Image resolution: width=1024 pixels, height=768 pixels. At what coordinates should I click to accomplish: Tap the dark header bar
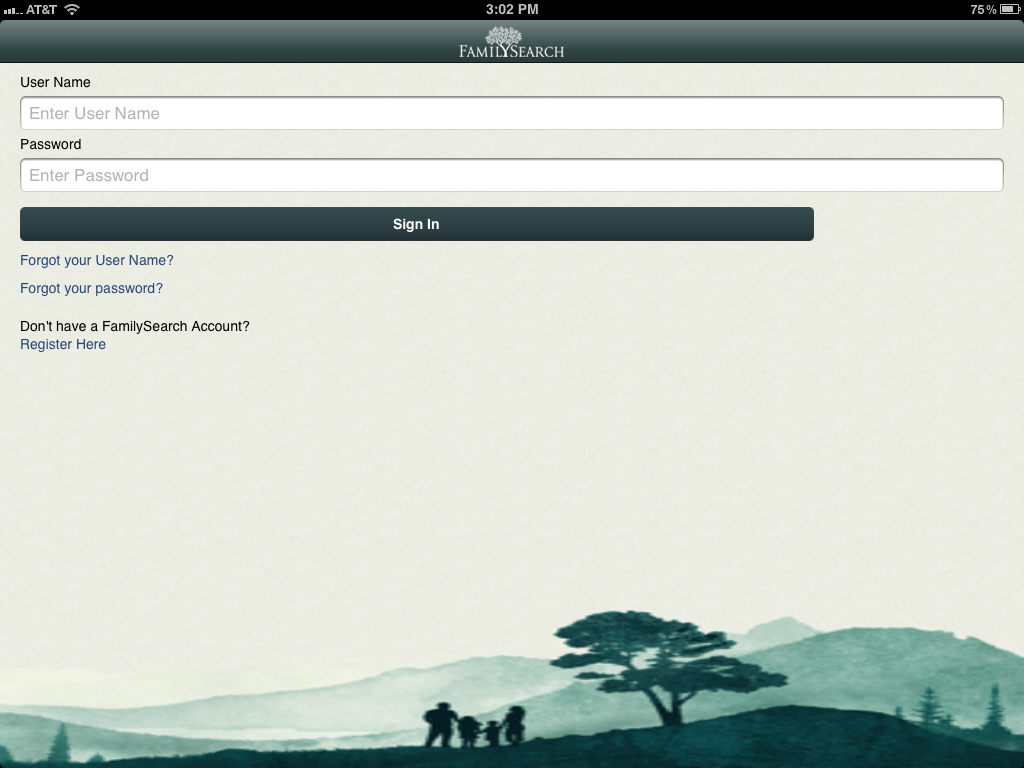click(200, 43)
